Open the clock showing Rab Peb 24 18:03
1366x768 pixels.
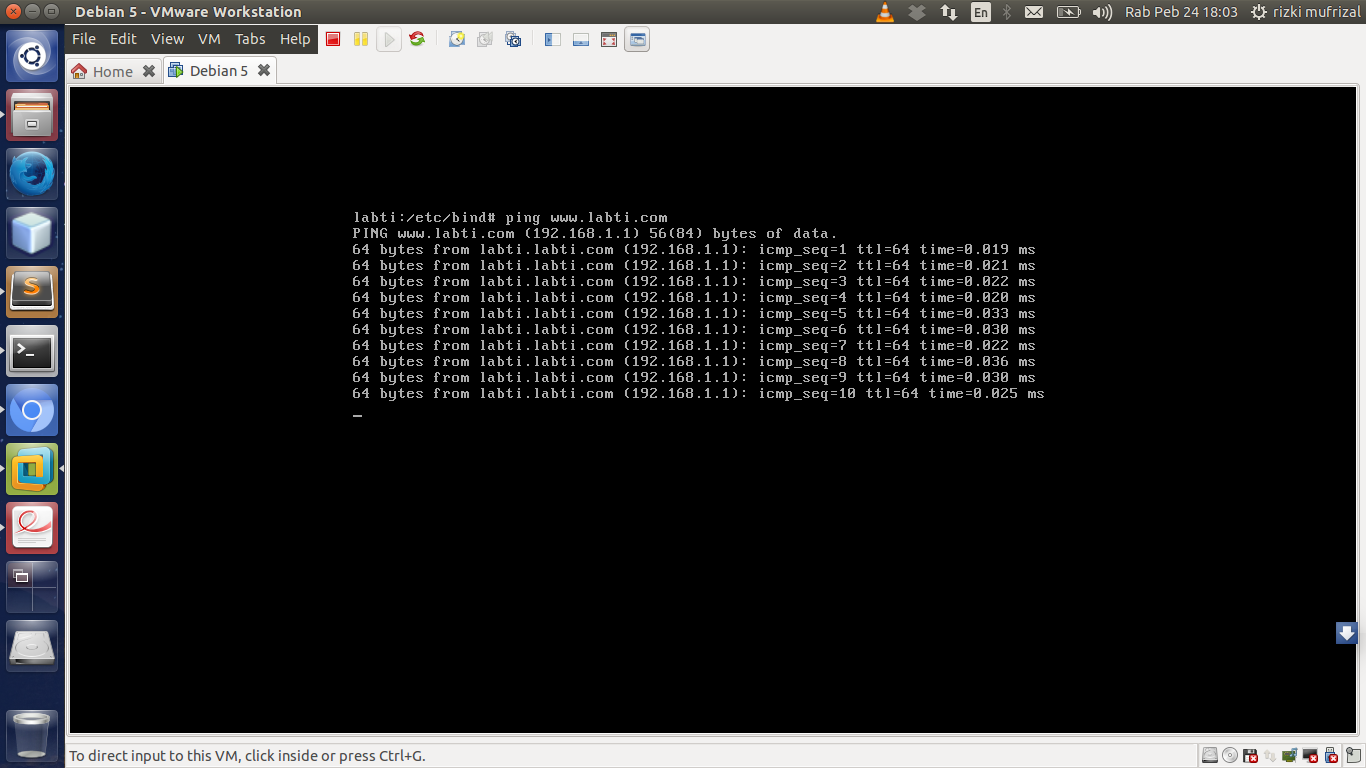pos(1181,12)
